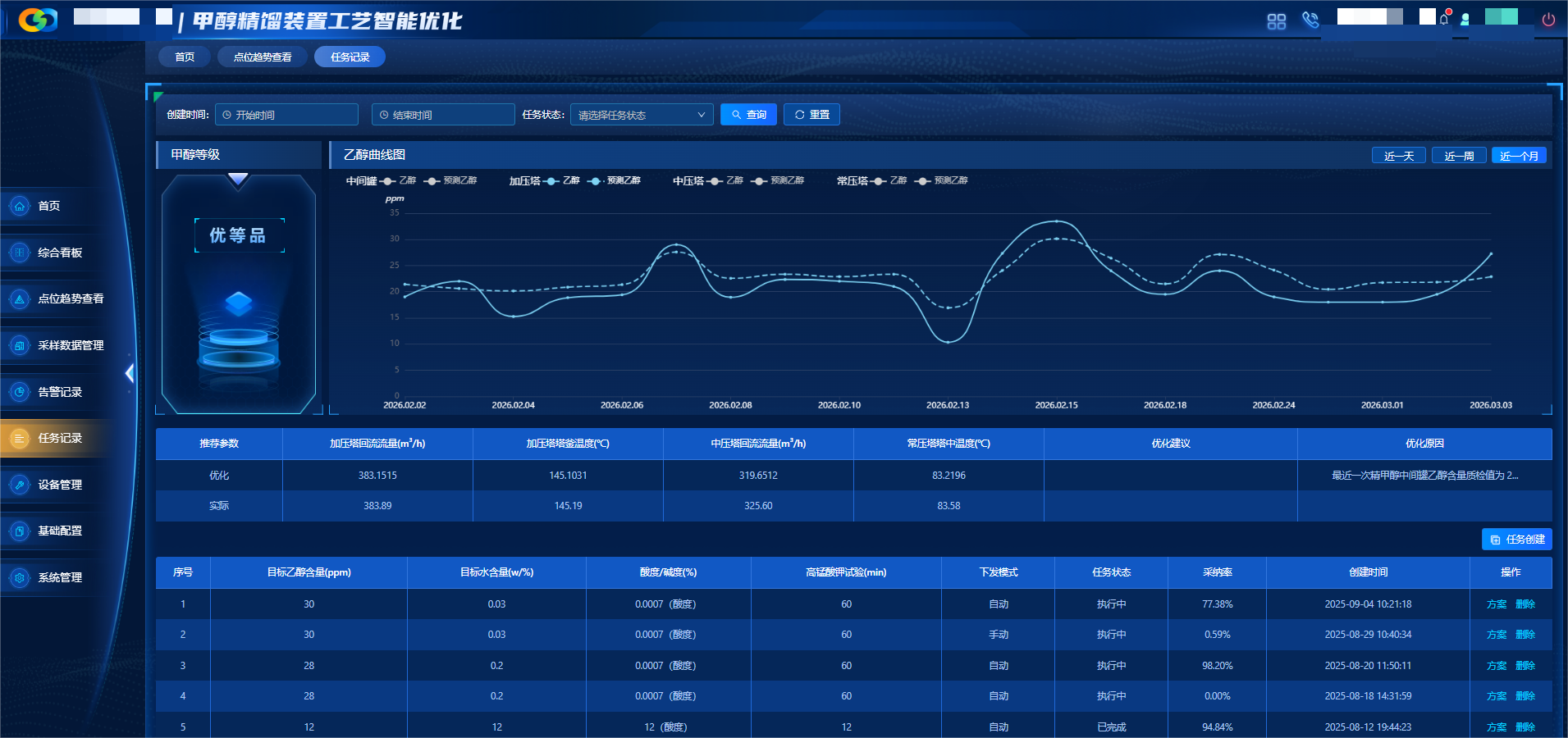This screenshot has width=1568, height=738.
Task: Open 系统管理 in the sidebar
Action: (x=59, y=577)
